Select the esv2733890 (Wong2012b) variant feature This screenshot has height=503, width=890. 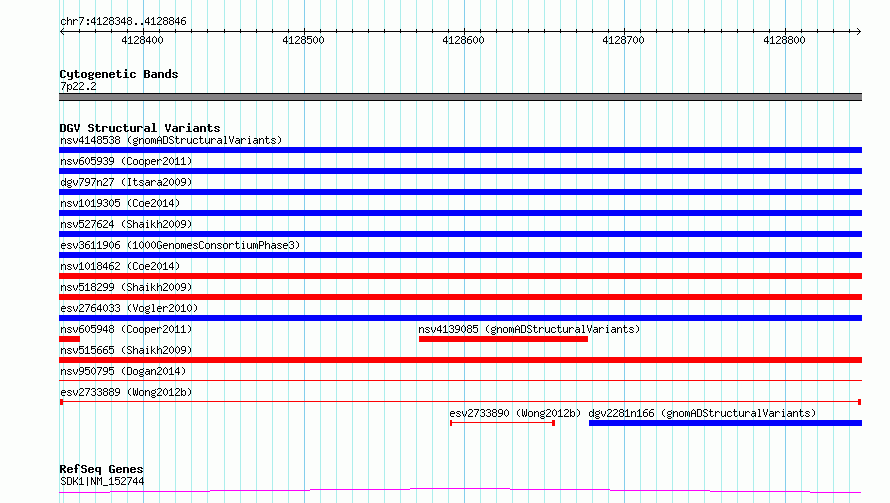pos(502,423)
